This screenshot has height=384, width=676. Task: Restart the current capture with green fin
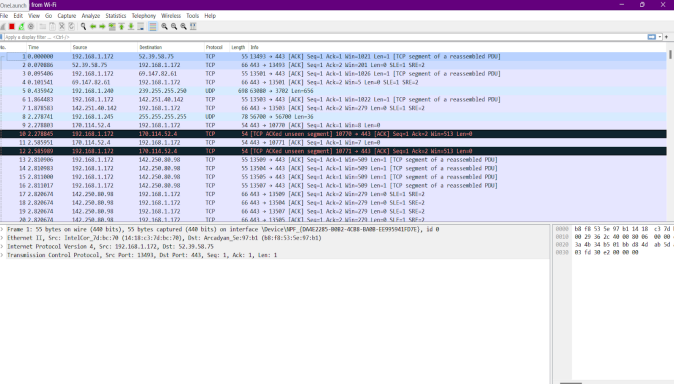21,27
